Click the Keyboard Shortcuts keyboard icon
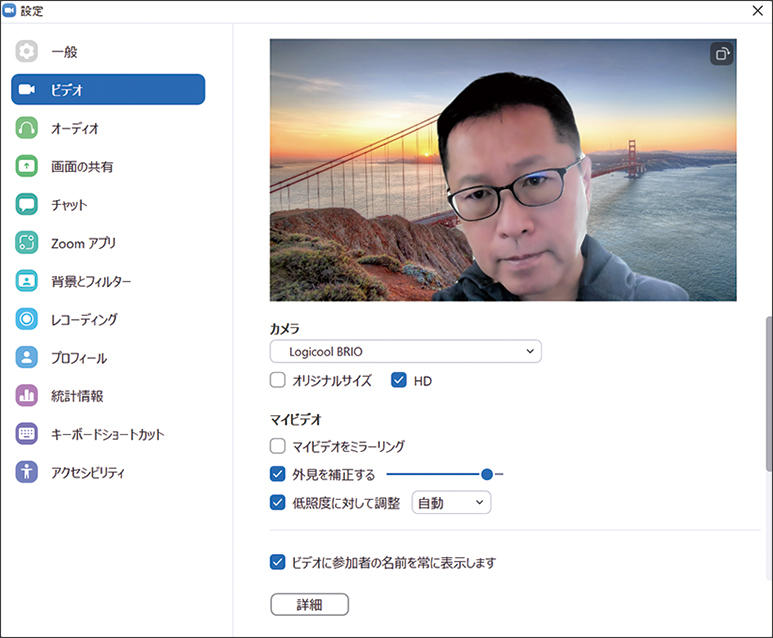Screen dimensions: 773x638 (x=27, y=434)
